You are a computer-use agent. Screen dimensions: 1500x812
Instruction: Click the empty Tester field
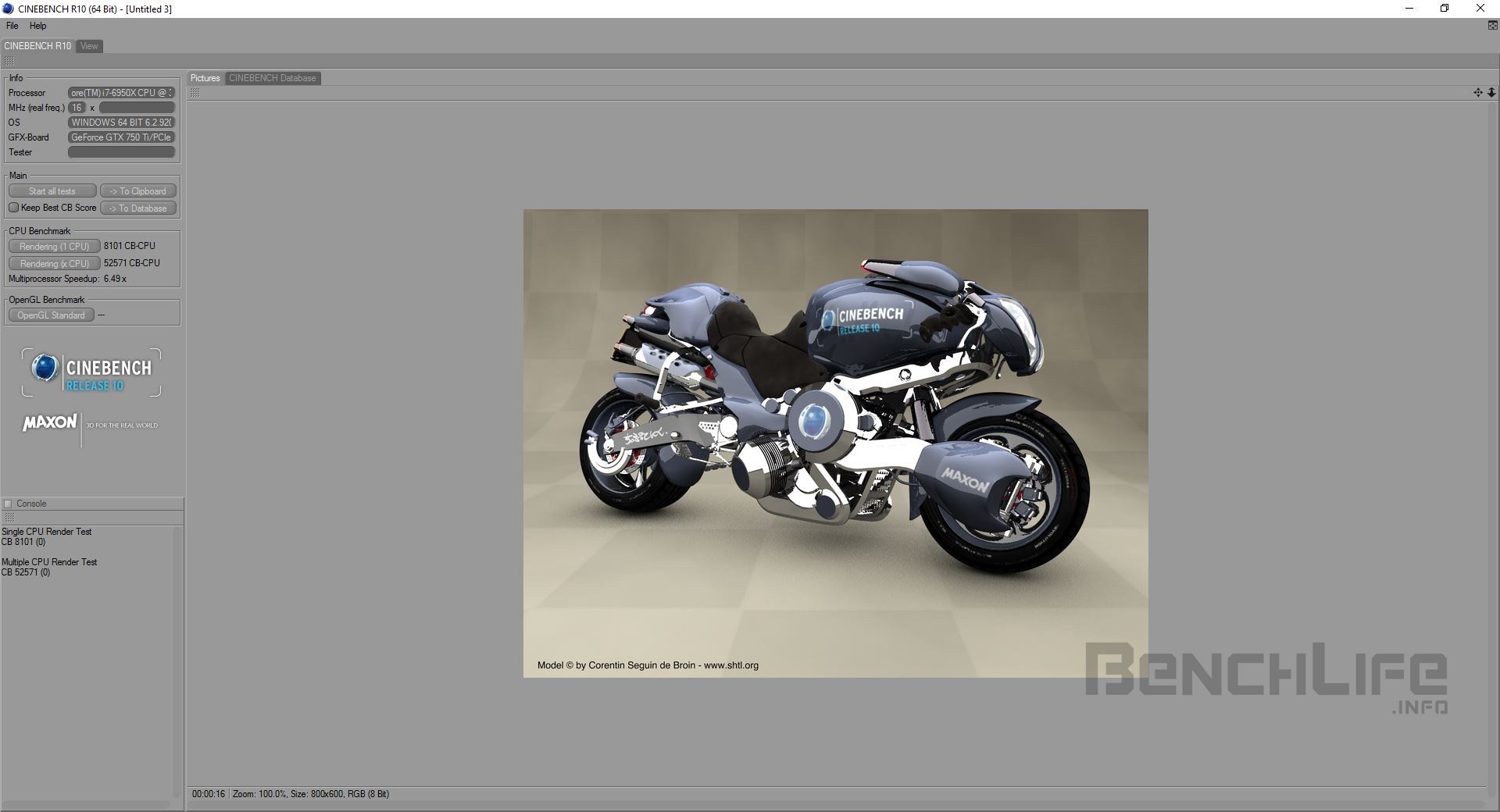pyautogui.click(x=121, y=152)
